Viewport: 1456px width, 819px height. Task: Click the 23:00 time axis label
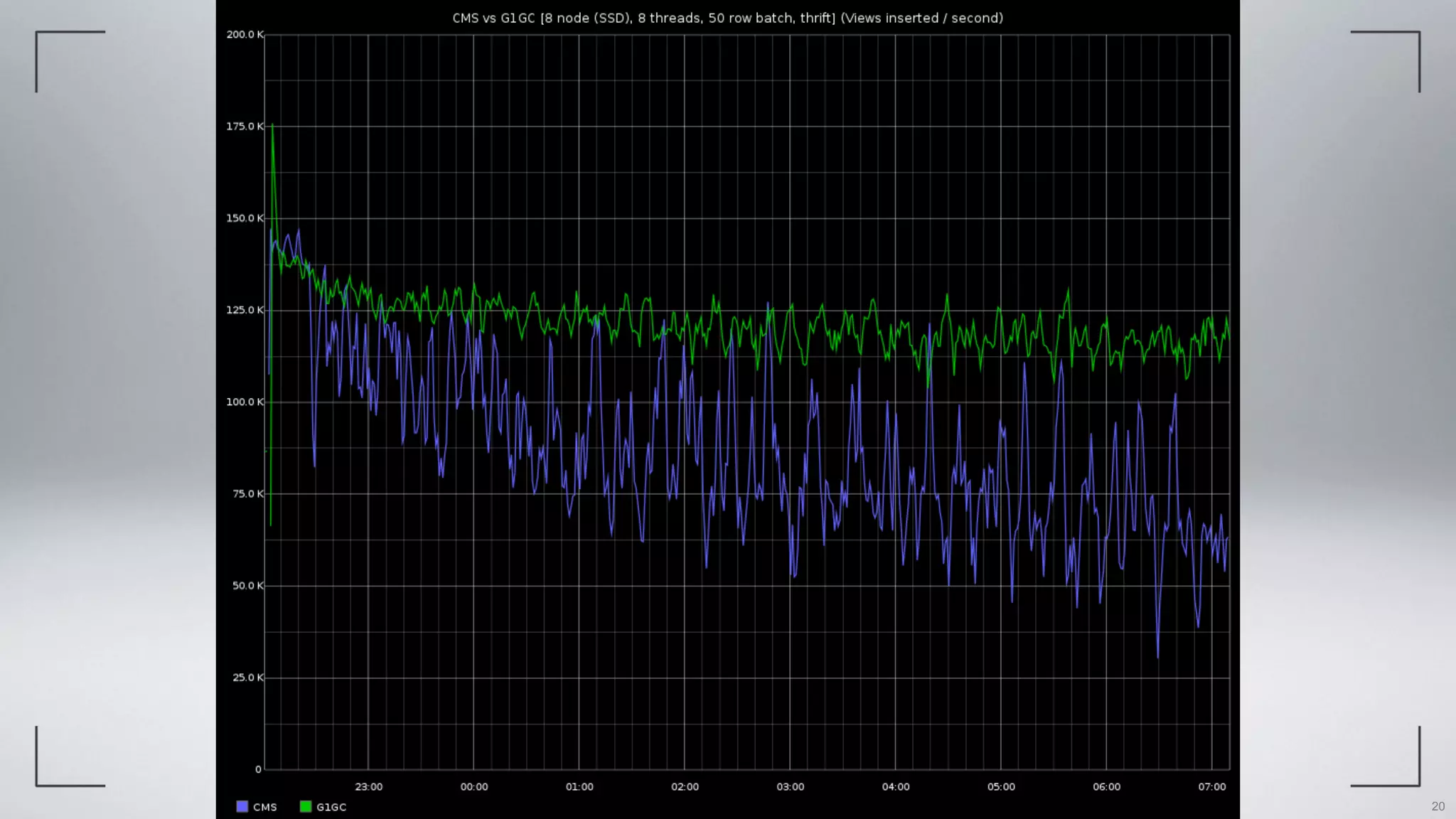click(368, 787)
